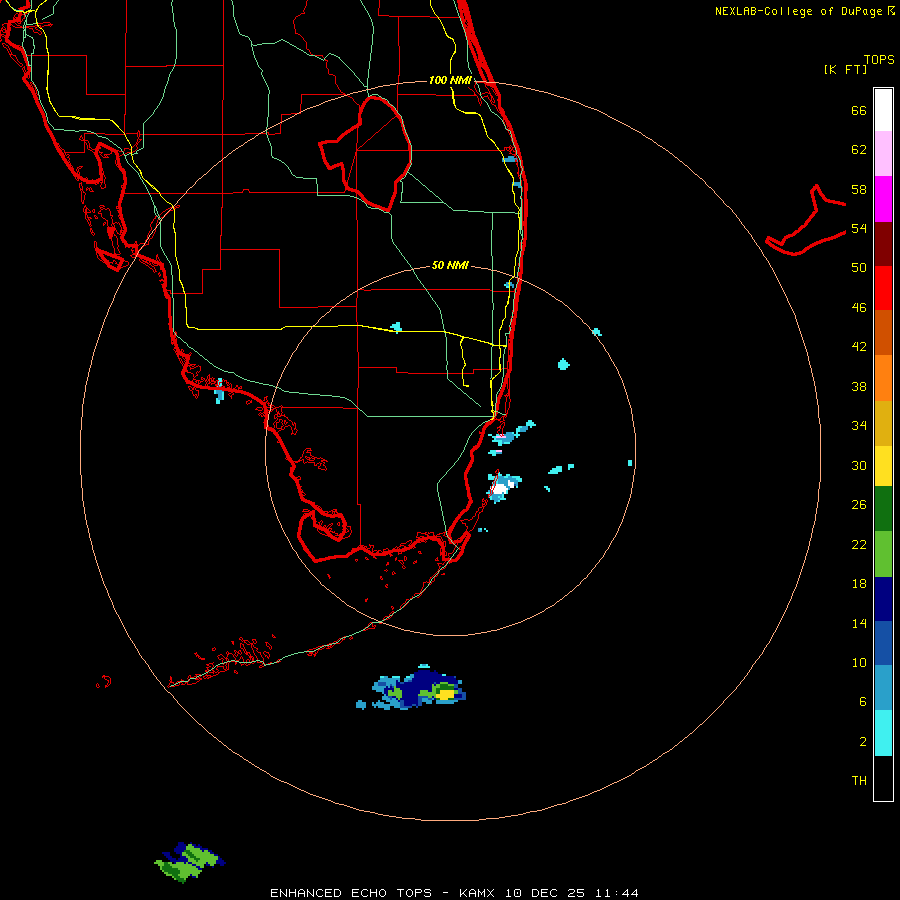Click the 'ENHANCED ECHO TOPS' product title
Screen dimensions: 900x900
click(x=351, y=893)
